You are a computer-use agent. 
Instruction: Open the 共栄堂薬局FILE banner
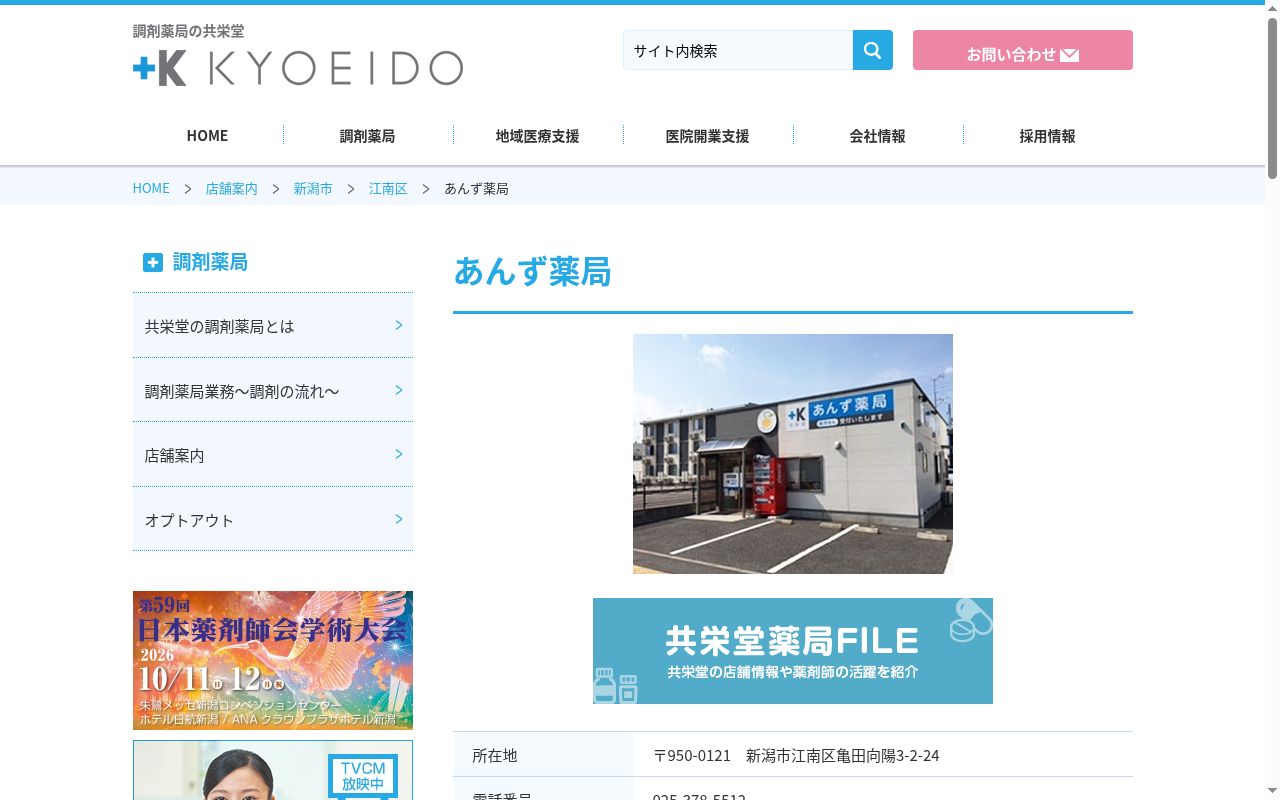click(793, 651)
